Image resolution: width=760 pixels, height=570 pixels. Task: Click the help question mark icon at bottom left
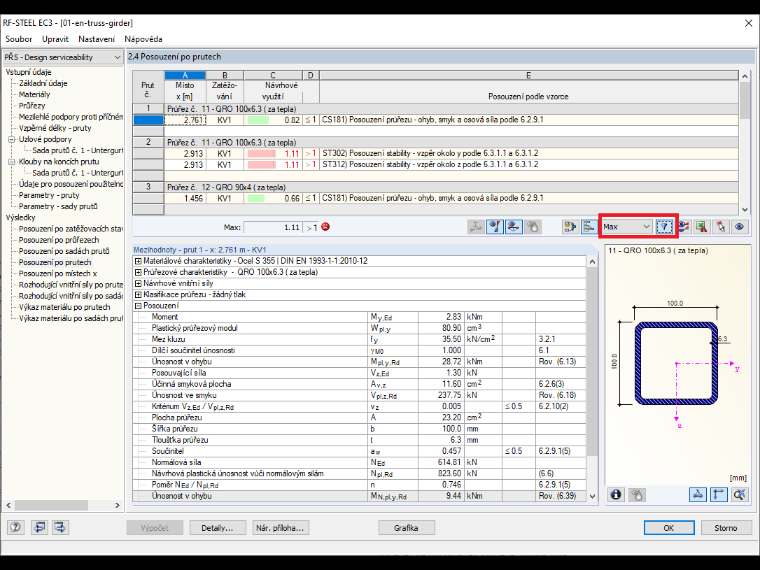(16, 527)
